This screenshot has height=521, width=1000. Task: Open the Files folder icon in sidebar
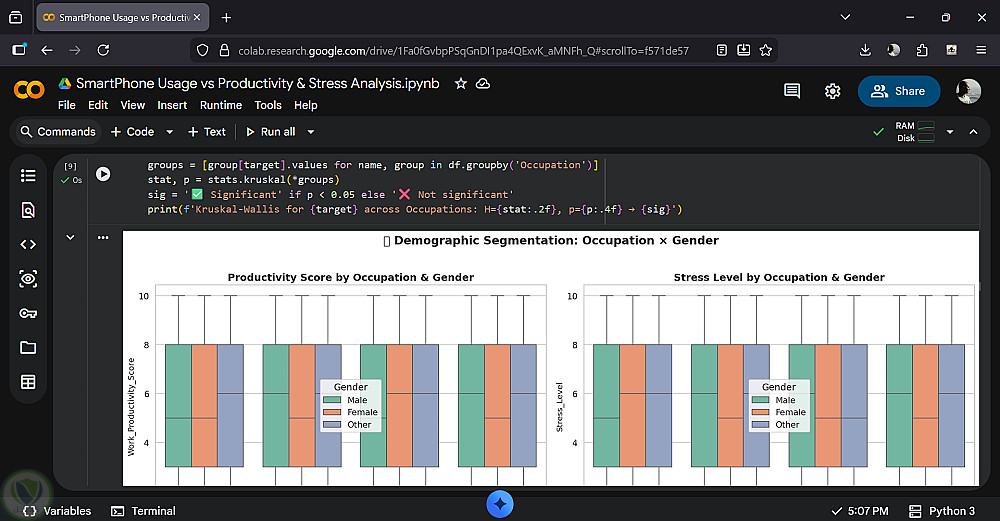tap(28, 347)
